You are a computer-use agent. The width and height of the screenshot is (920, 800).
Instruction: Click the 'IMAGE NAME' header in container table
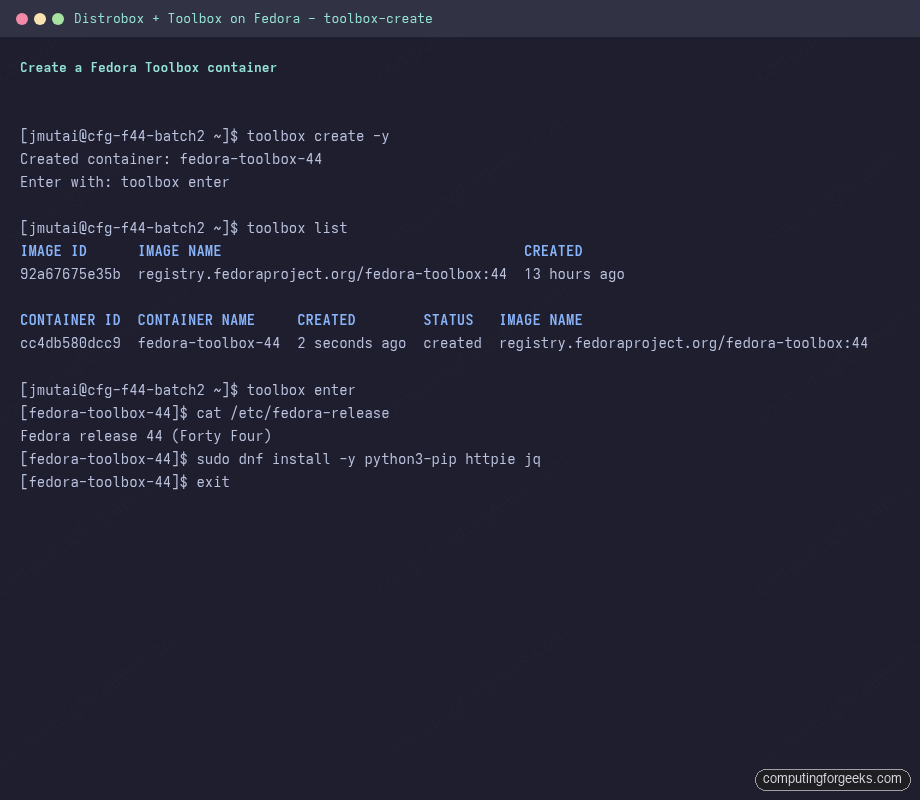click(541, 320)
